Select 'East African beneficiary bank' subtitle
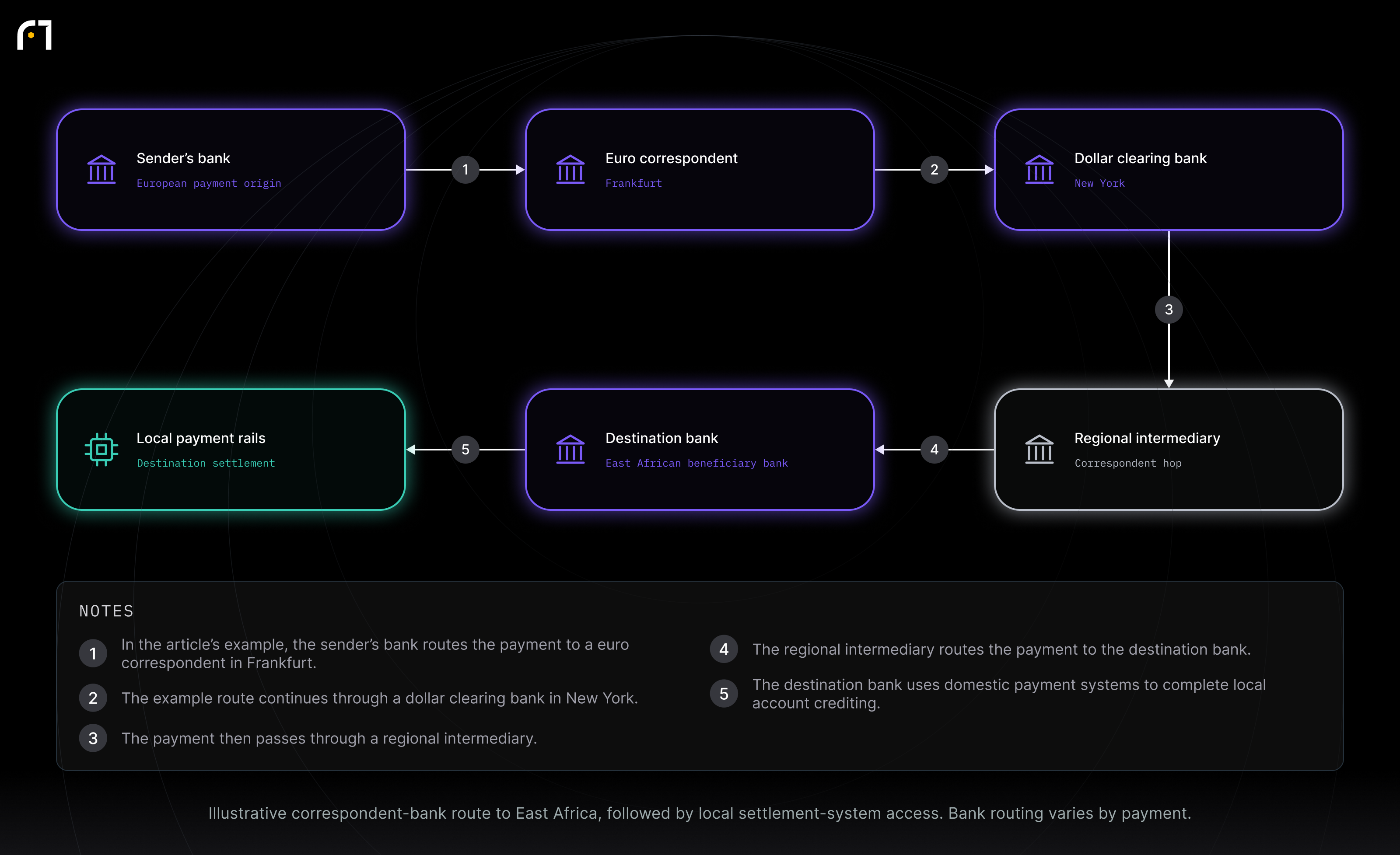The height and width of the screenshot is (855, 1400). pos(696,463)
